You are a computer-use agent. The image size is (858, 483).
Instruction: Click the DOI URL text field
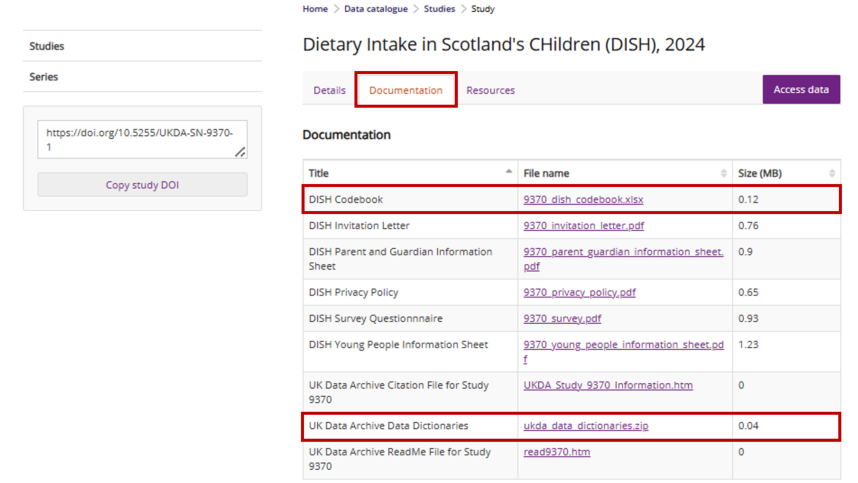(x=140, y=139)
